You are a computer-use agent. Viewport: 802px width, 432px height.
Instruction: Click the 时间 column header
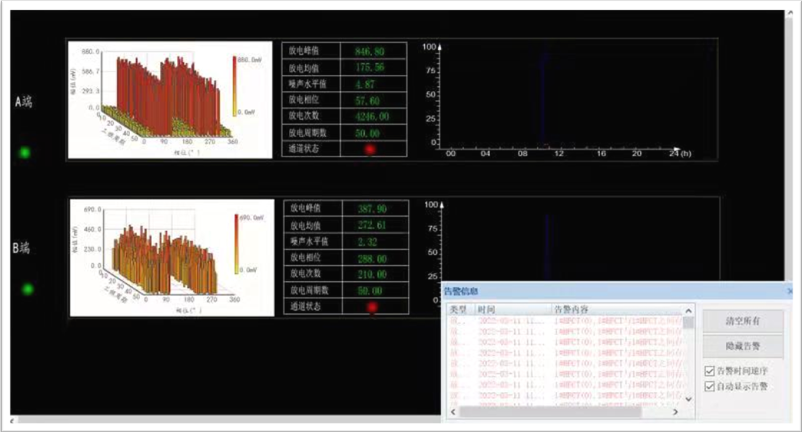487,310
